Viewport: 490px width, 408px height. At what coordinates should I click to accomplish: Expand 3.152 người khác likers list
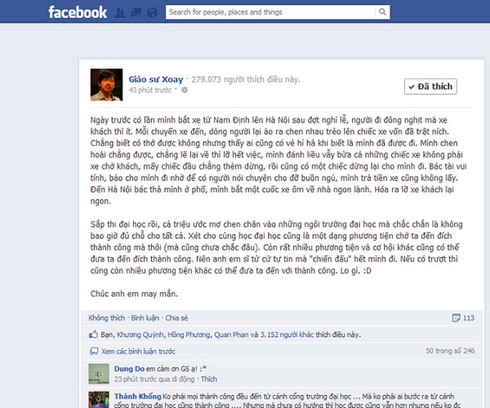(287, 334)
